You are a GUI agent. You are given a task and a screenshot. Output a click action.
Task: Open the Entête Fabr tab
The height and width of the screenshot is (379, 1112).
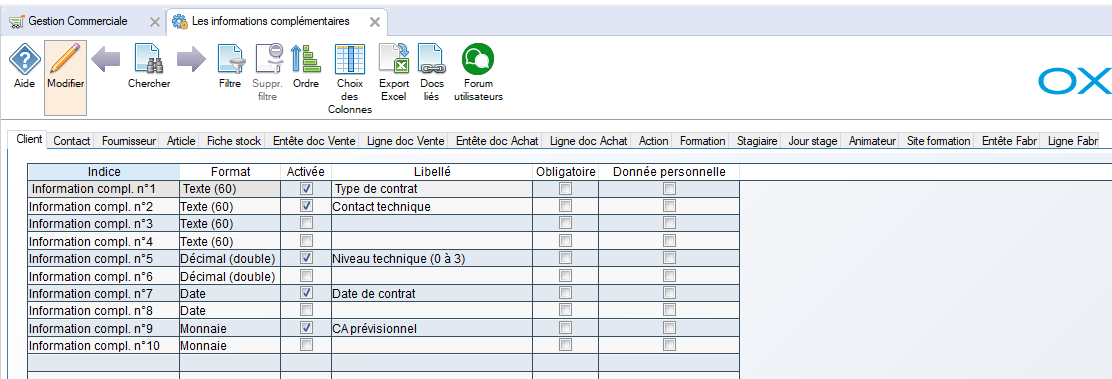click(x=1010, y=141)
